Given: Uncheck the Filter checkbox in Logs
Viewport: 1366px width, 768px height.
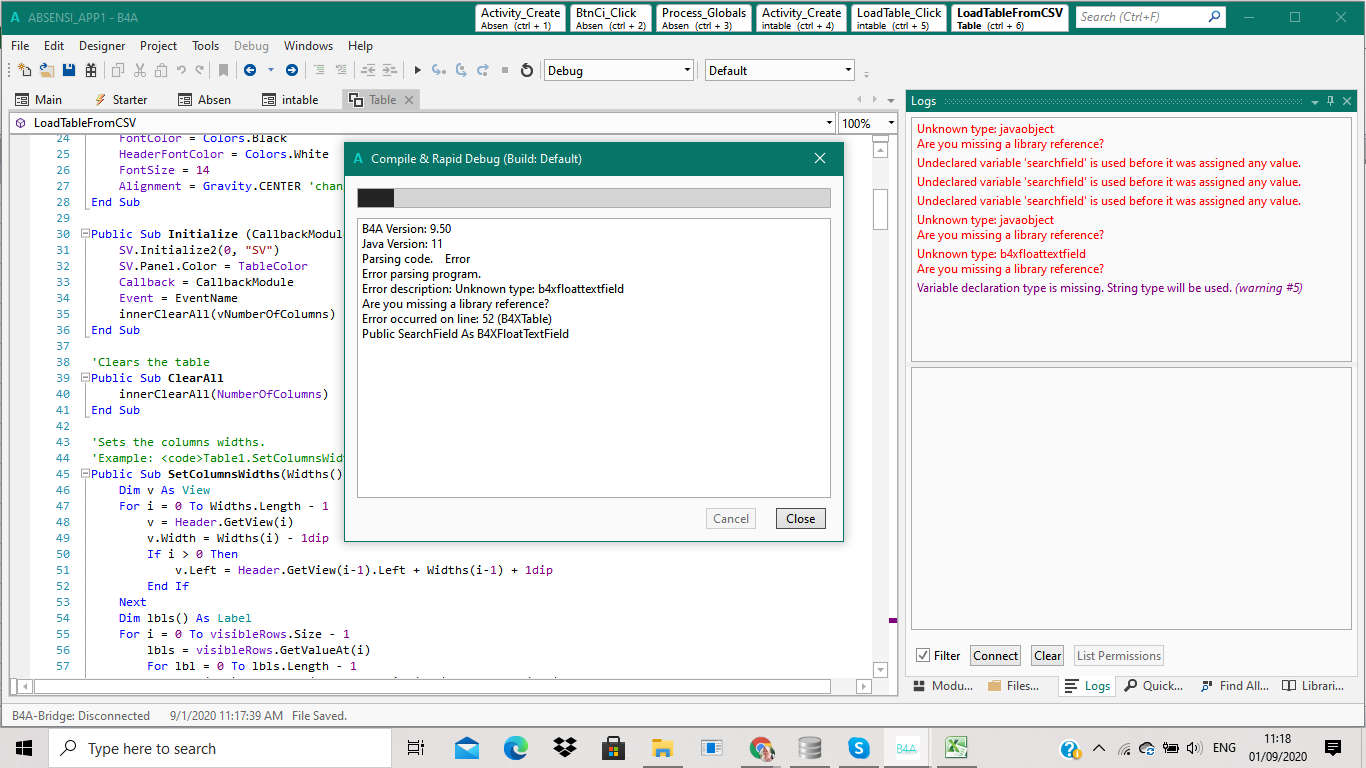Looking at the screenshot, I should pos(922,656).
